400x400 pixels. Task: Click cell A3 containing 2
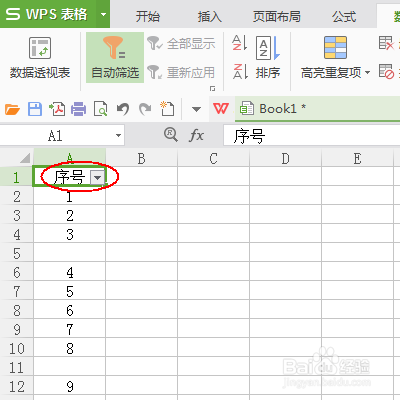tap(70, 215)
